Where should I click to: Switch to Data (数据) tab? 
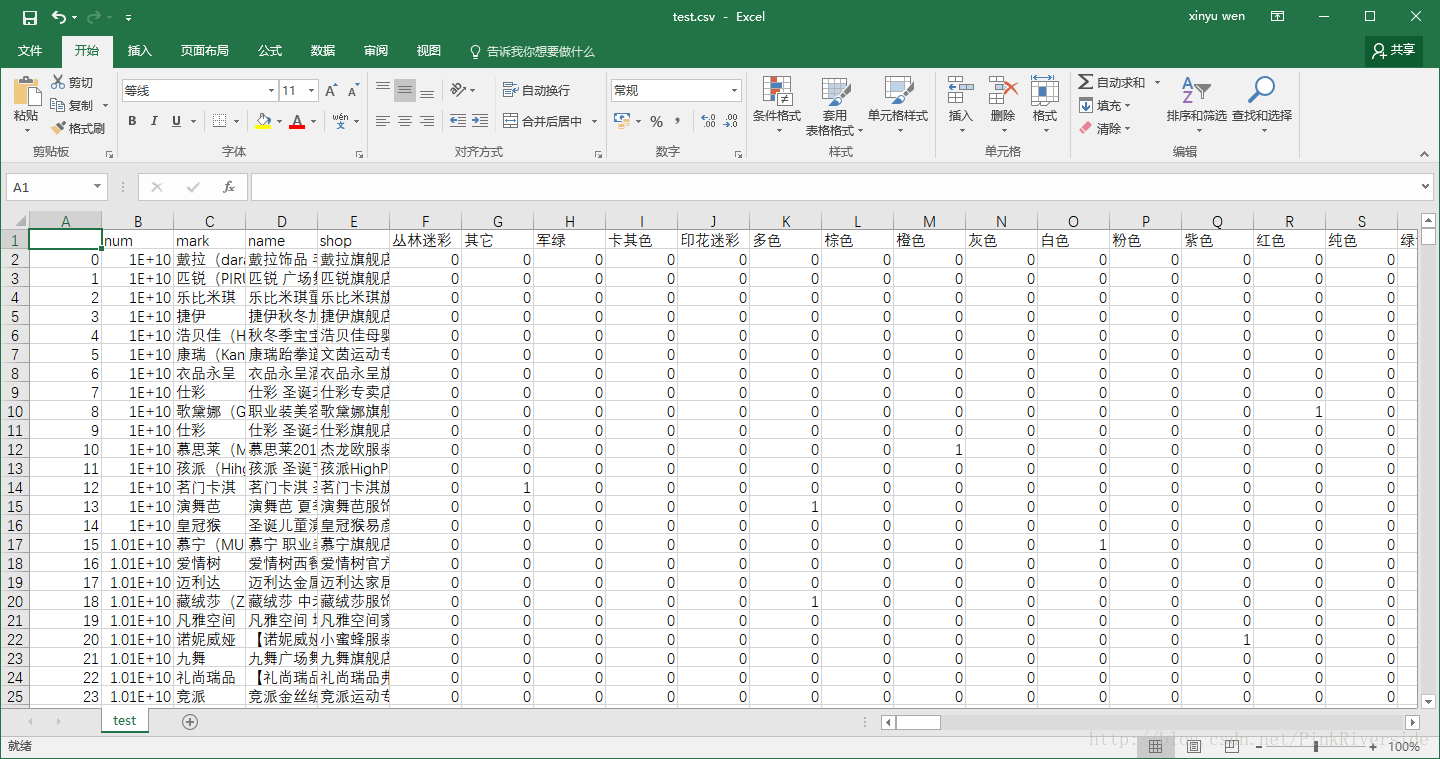pyautogui.click(x=323, y=51)
